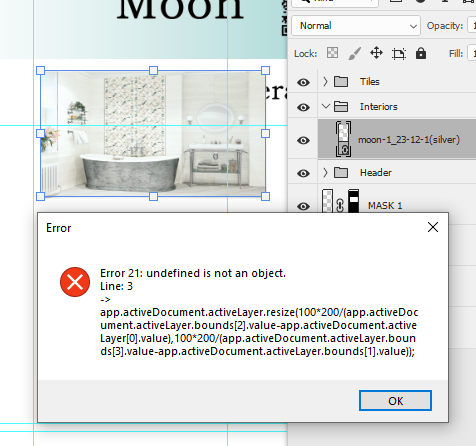Expand the Header group
The image size is (476, 446).
click(x=325, y=172)
